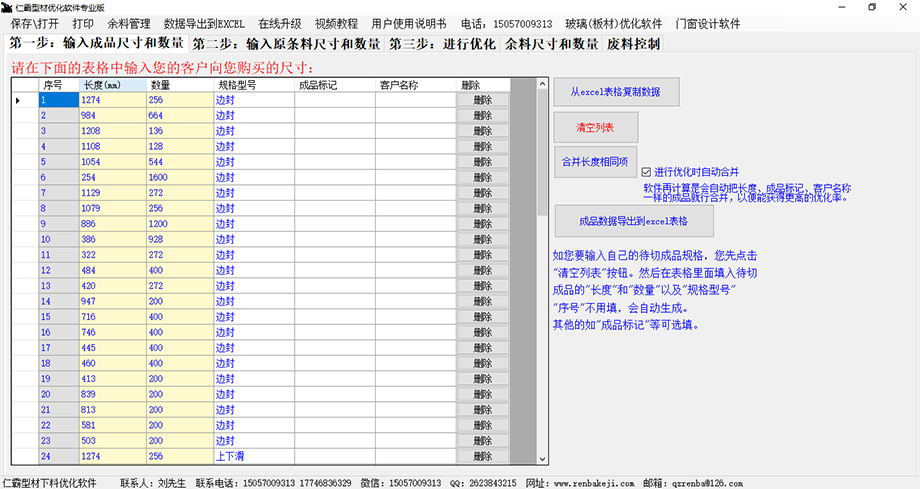Click the 成品数据导出到excel表格 button
920x489 pixels.
pos(634,221)
